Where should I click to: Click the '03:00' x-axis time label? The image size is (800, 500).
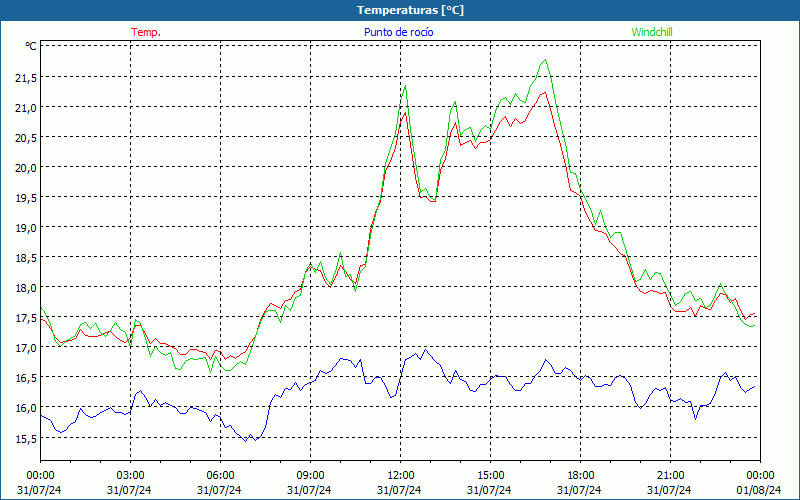pyautogui.click(x=130, y=475)
